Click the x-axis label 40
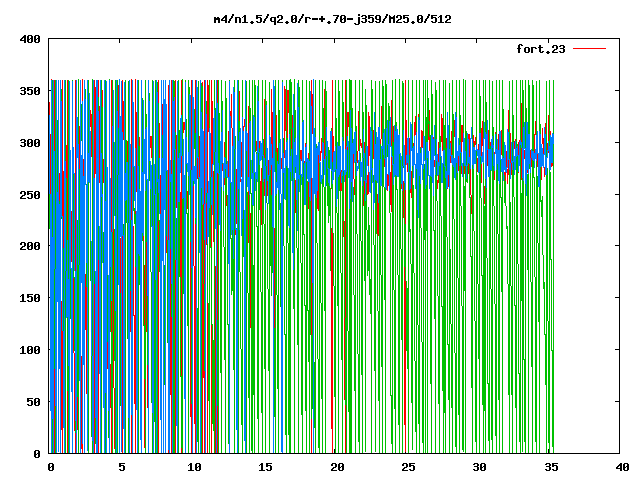640x480 pixels. 623,467
